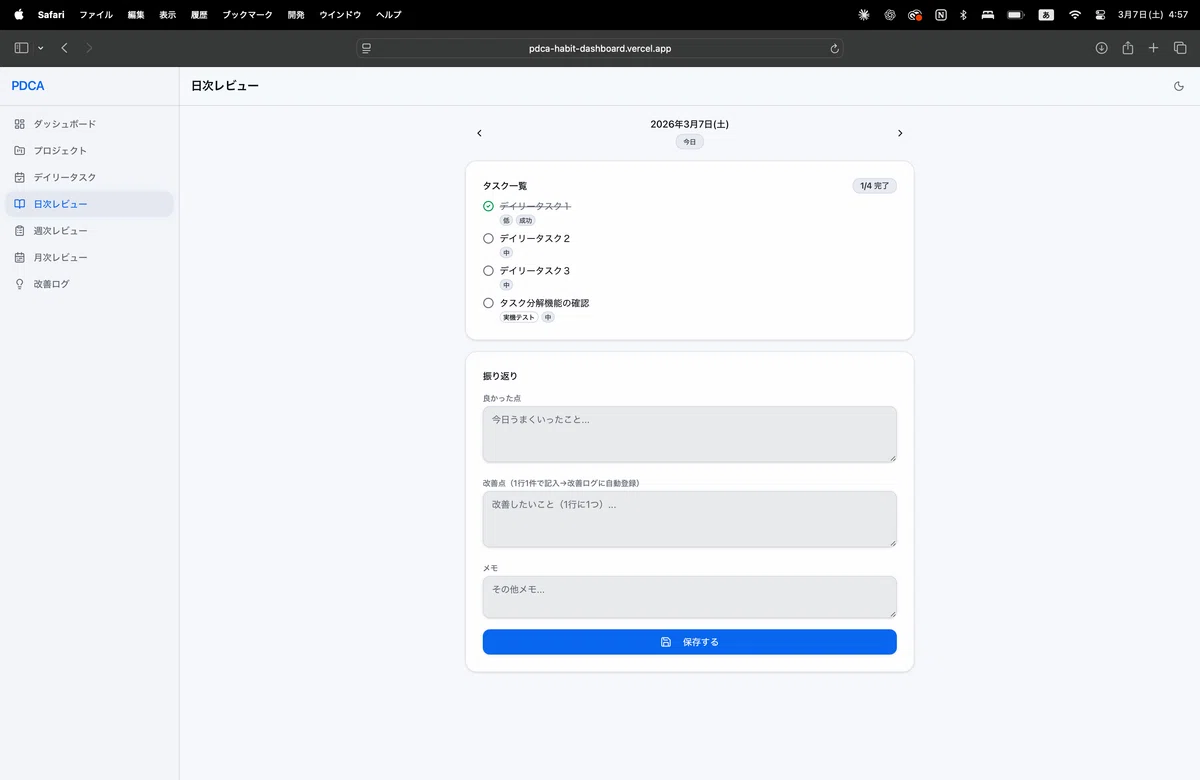Open Wi-Fi status in menu bar
The width and height of the screenshot is (1200, 780).
[1075, 15]
